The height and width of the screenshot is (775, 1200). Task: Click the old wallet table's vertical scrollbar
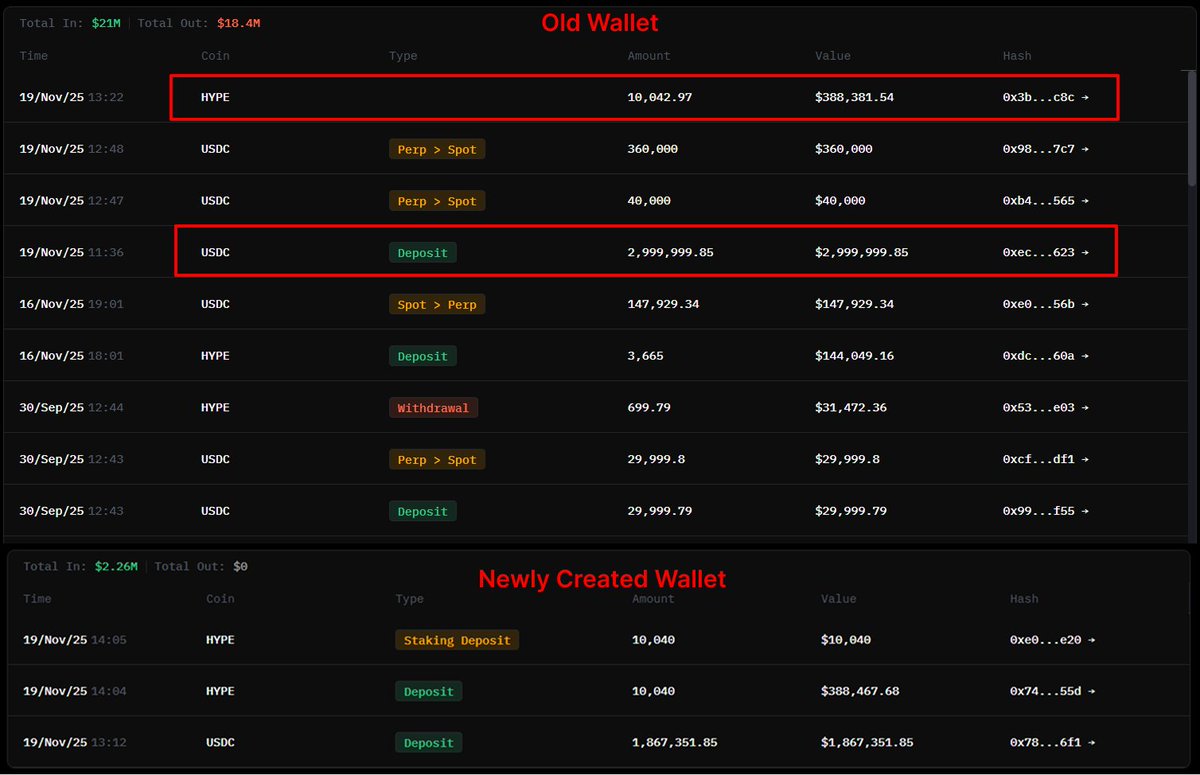1190,130
